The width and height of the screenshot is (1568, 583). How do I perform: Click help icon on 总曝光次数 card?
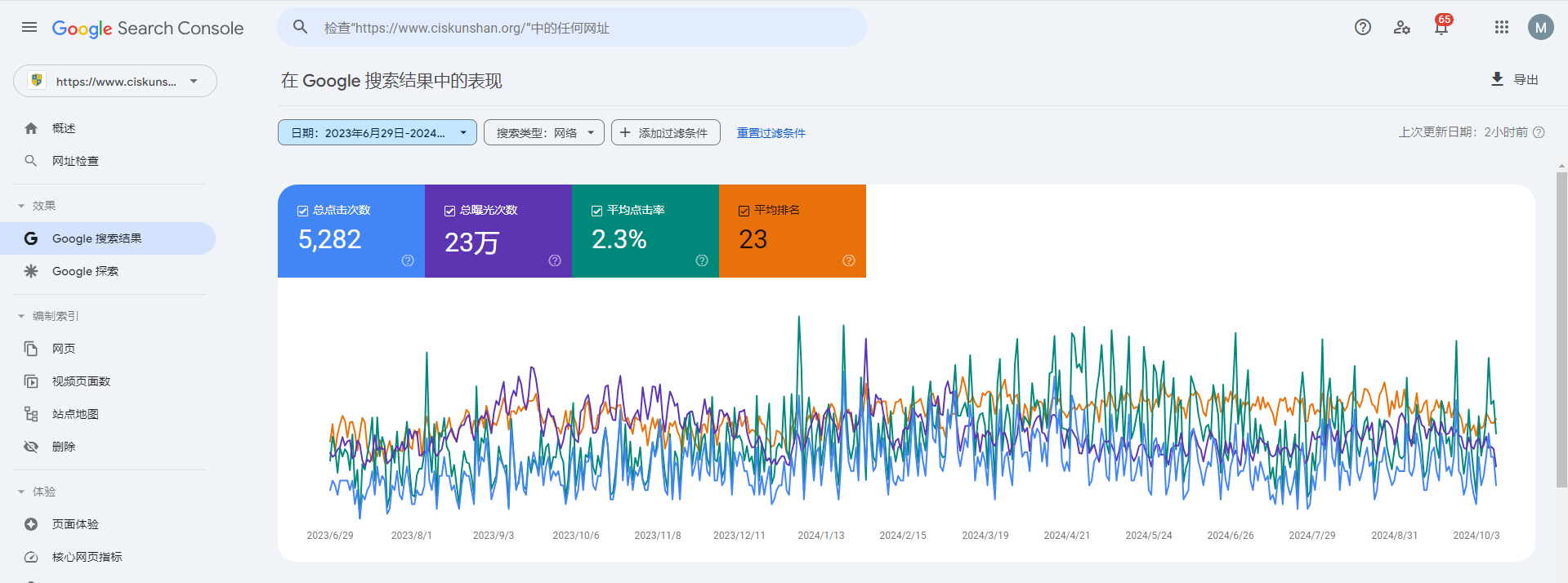pos(555,260)
